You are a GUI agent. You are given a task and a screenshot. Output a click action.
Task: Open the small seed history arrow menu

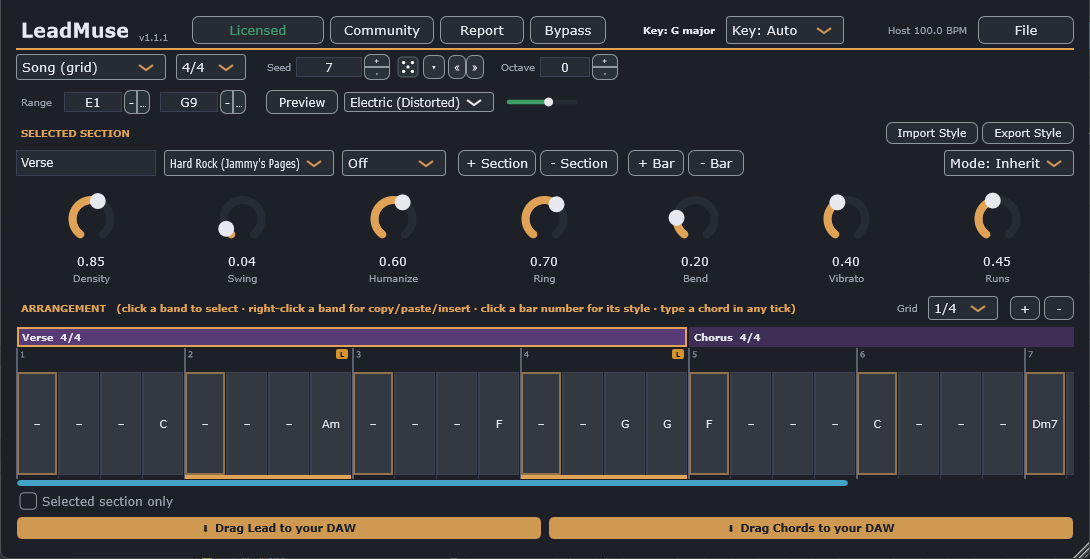[x=434, y=67]
